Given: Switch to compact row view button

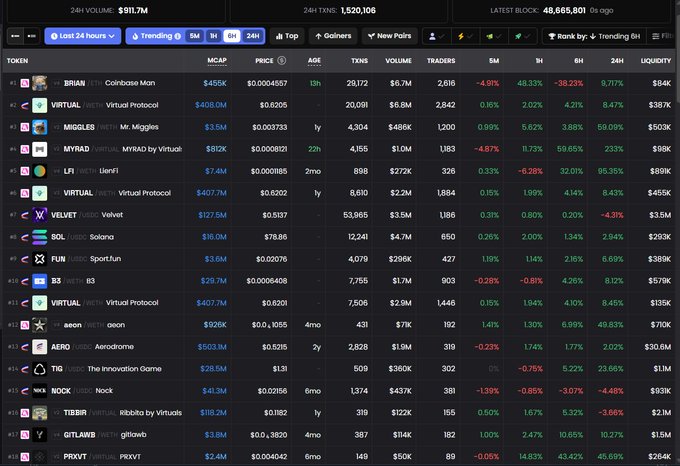Looking at the screenshot, I should coord(15,36).
